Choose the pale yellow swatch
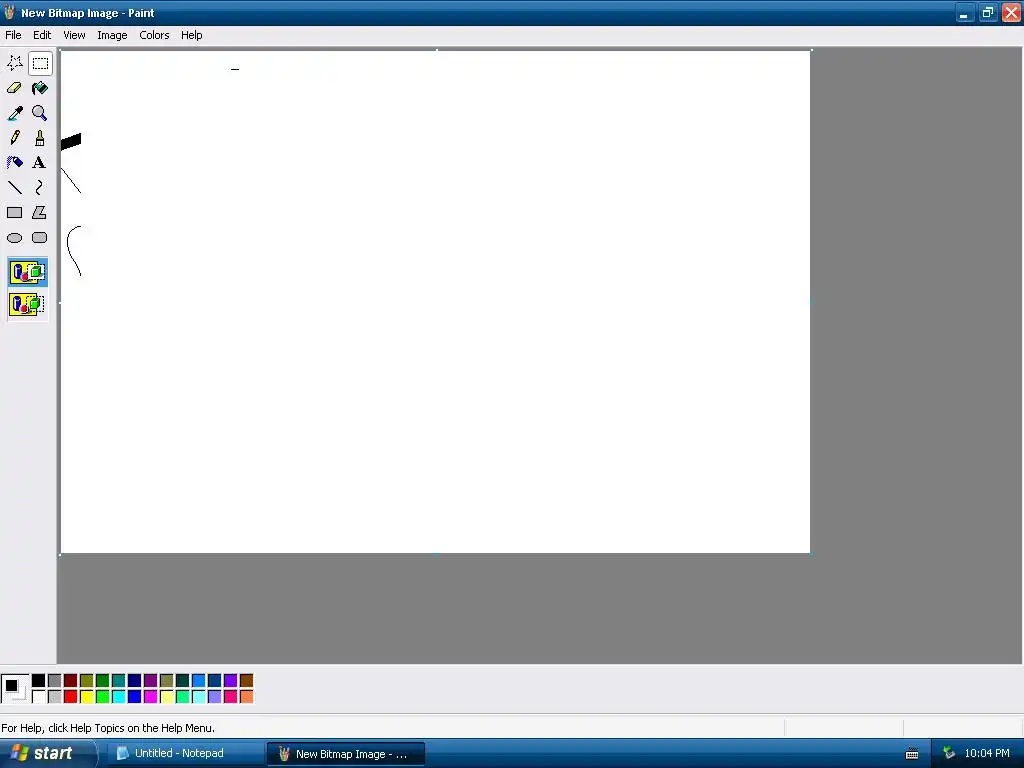Viewport: 1024px width, 768px height. [167, 697]
